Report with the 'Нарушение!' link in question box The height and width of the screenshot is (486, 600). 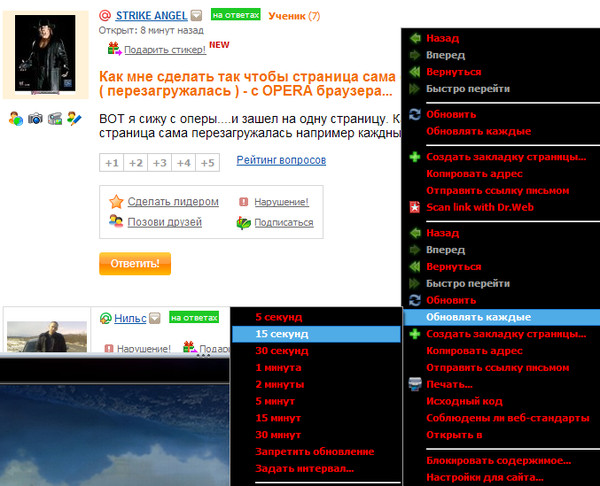pyautogui.click(x=282, y=202)
